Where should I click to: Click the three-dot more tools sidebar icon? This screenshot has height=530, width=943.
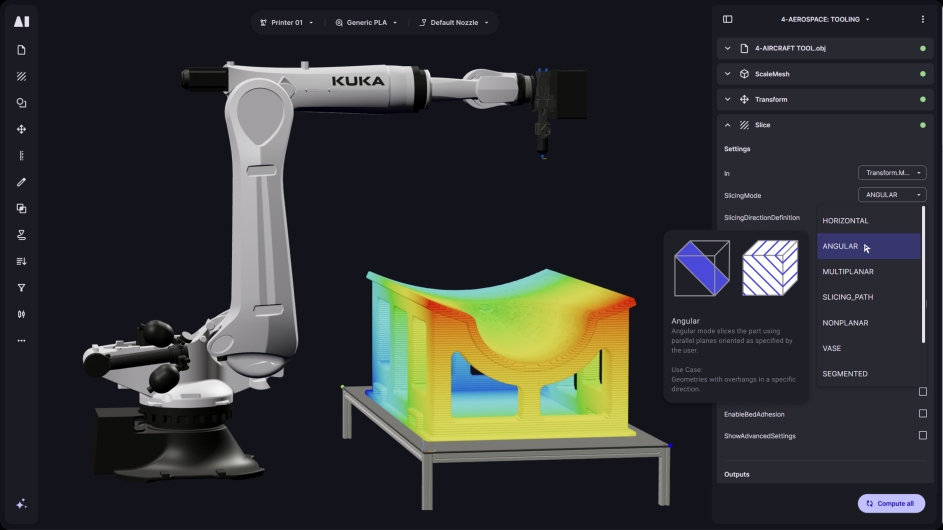21,341
